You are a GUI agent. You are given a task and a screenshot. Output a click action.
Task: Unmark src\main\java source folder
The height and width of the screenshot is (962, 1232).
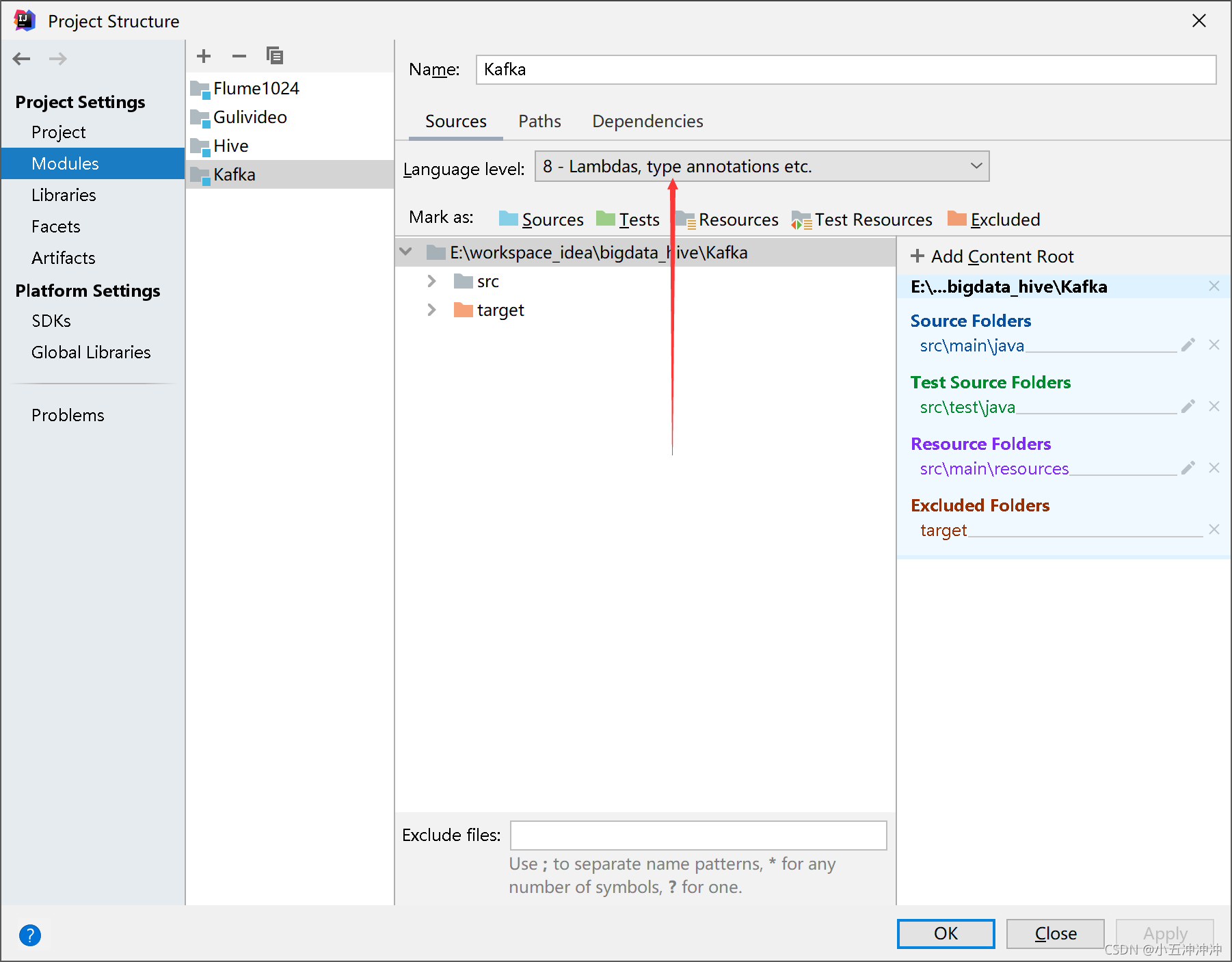click(x=1214, y=345)
